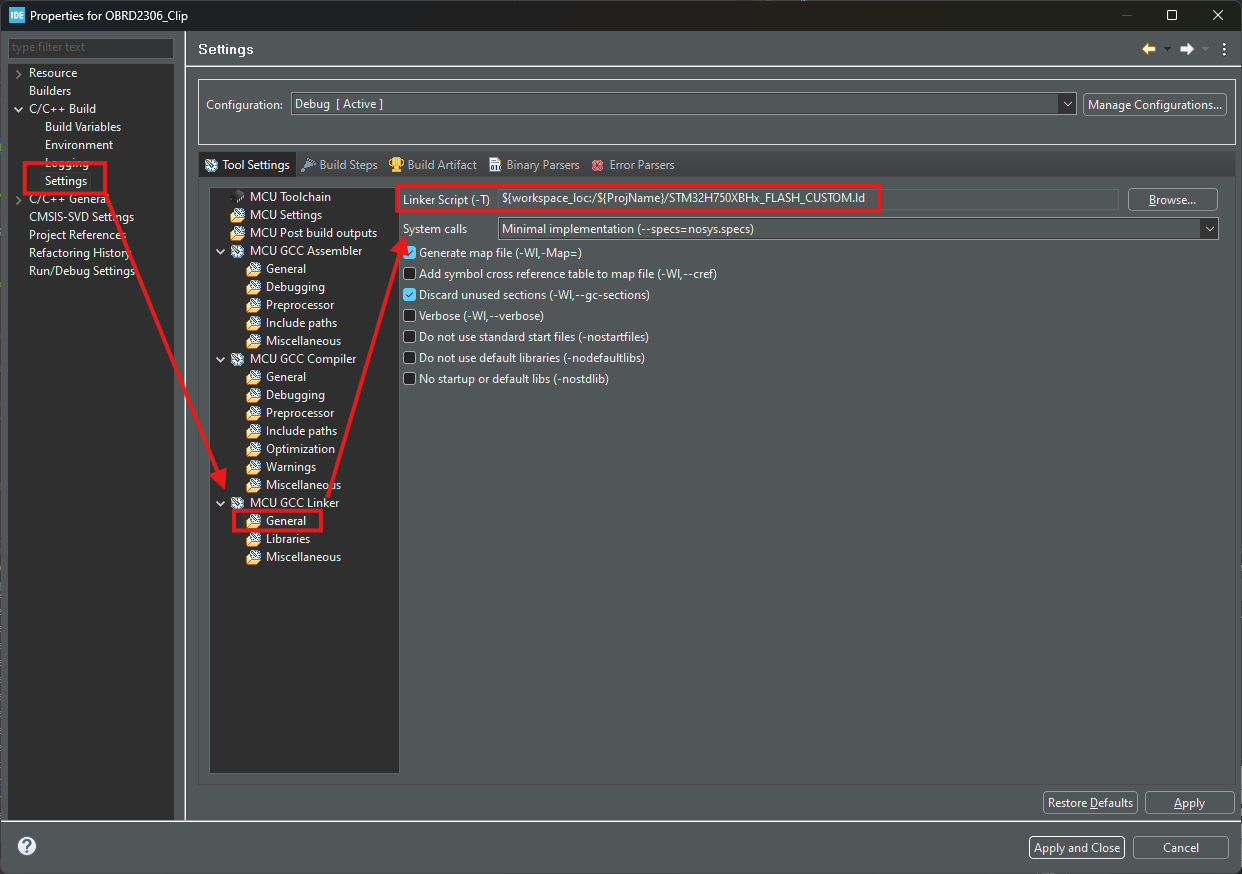Open the Error Parsers tab

632,164
